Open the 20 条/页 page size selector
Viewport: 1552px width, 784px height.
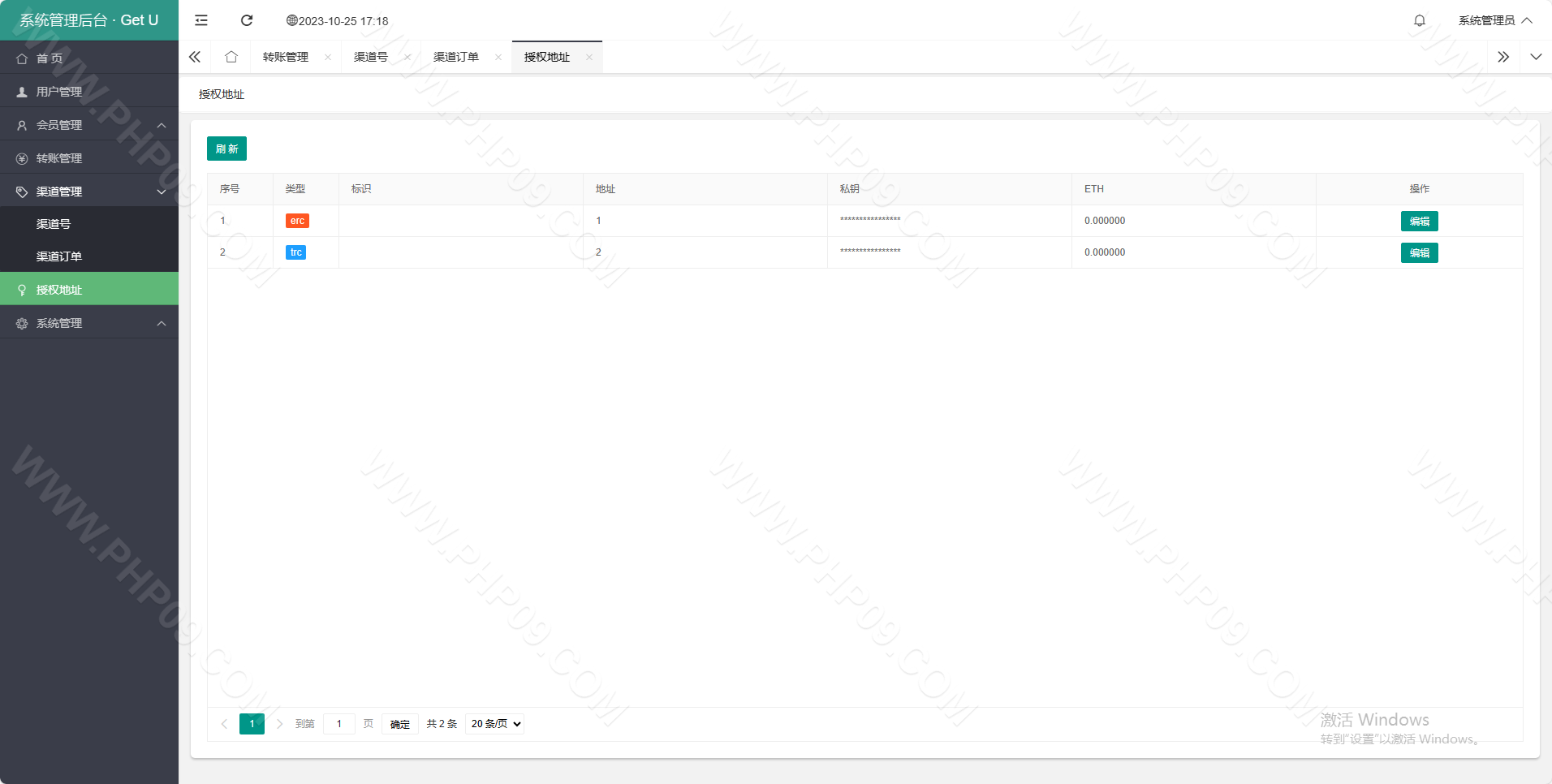tap(494, 724)
